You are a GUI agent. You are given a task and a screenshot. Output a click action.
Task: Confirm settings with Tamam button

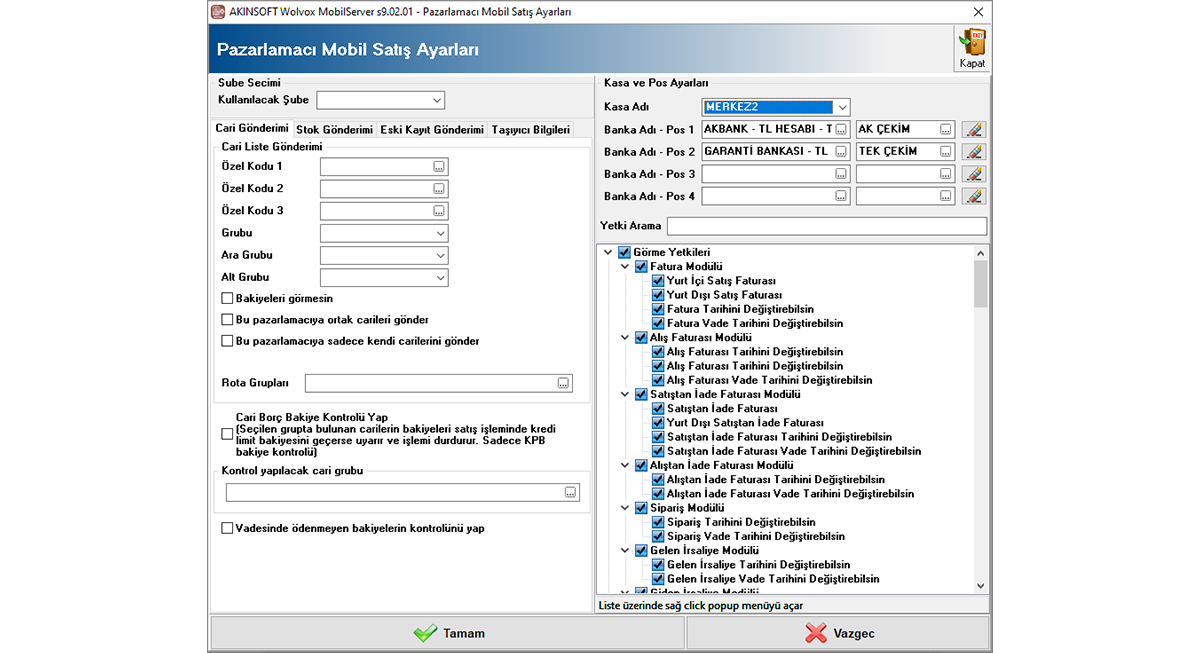[447, 633]
